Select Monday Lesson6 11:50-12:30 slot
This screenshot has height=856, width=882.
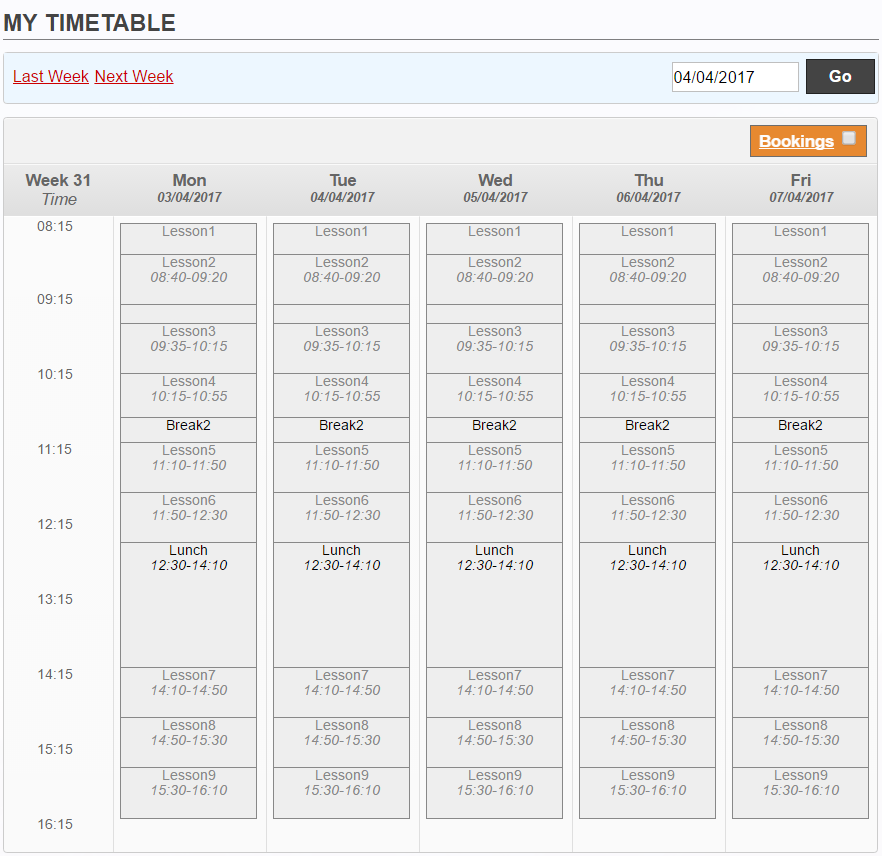pyautogui.click(x=188, y=517)
